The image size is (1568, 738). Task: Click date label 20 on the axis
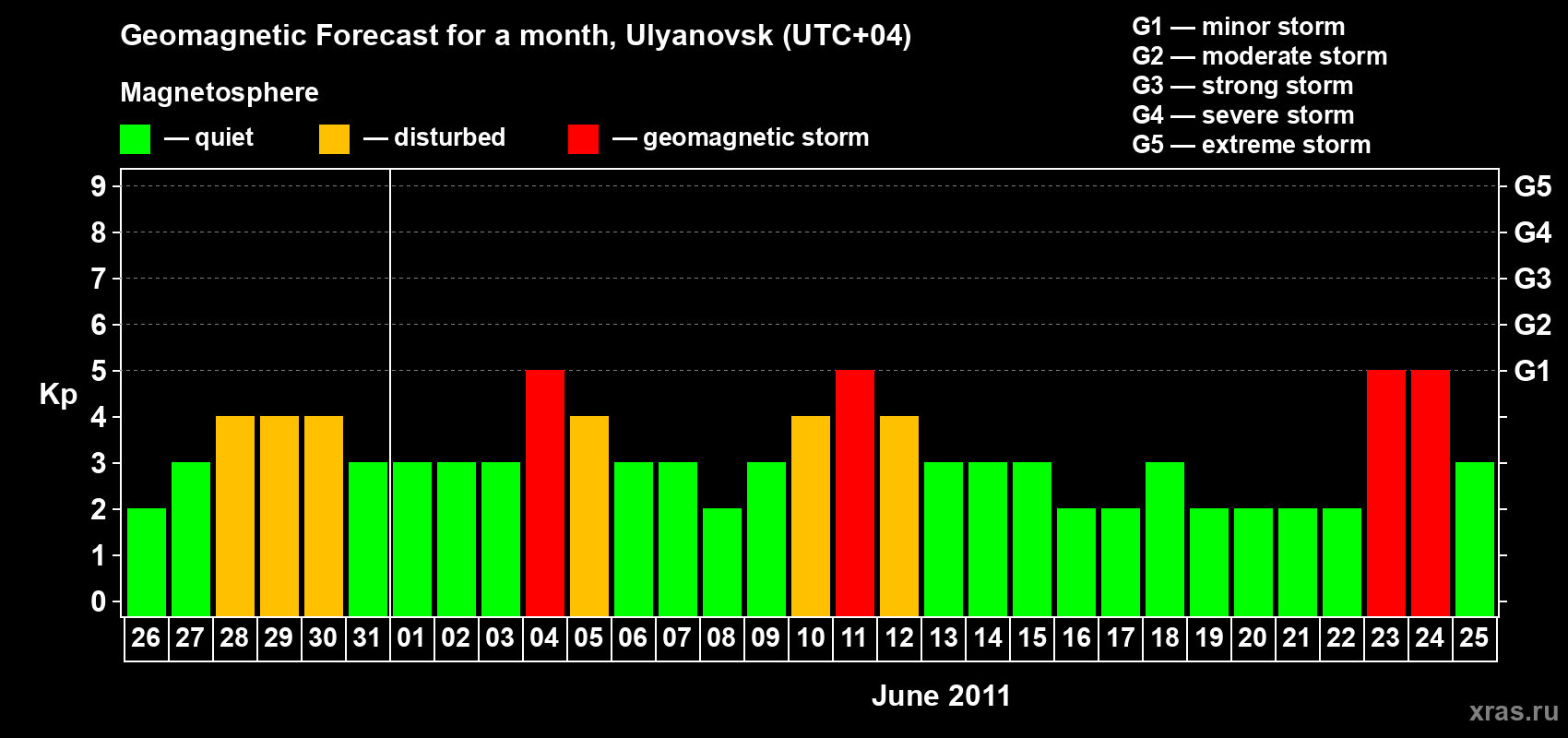(1253, 637)
